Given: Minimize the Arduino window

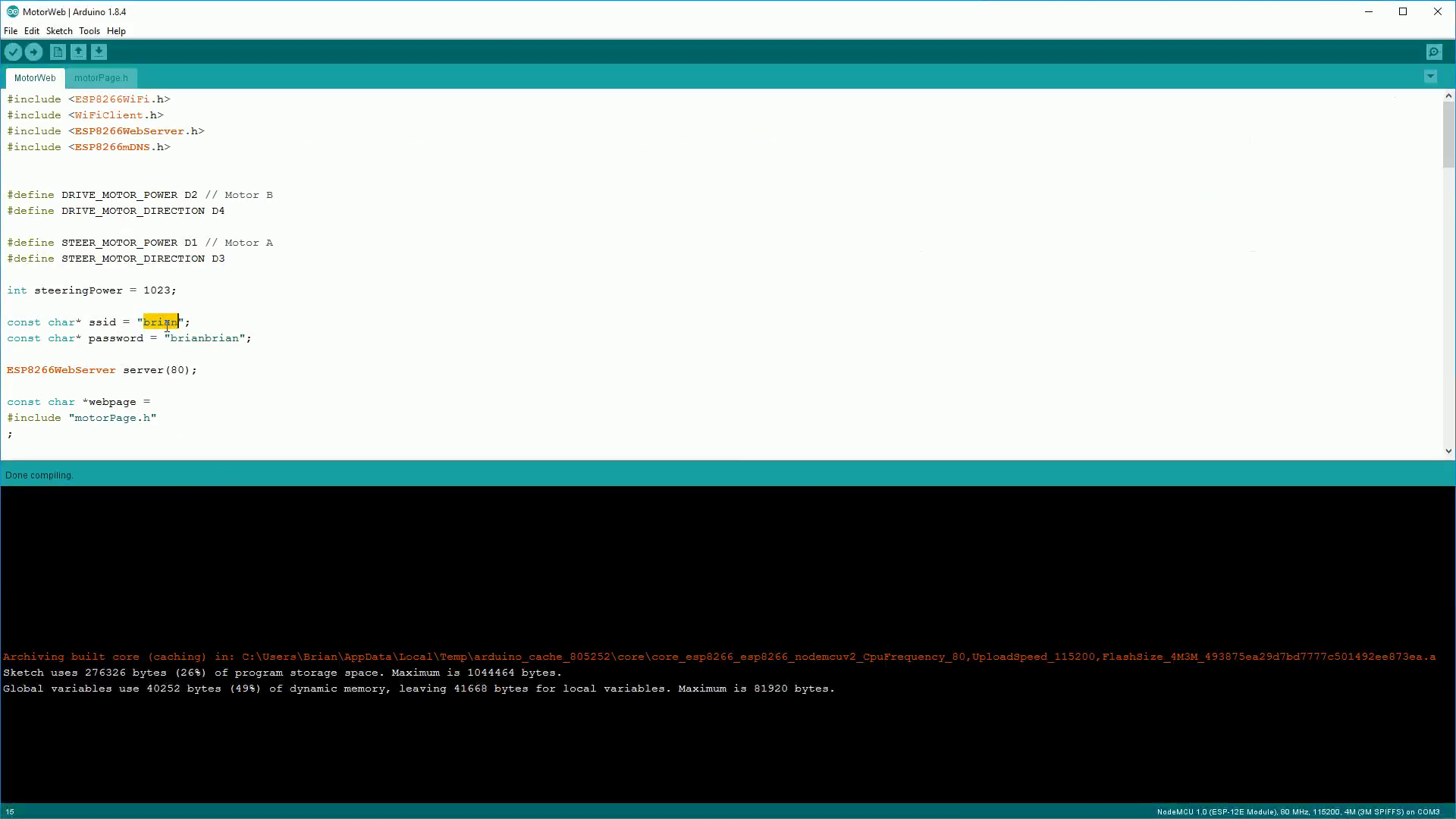Looking at the screenshot, I should [x=1369, y=11].
